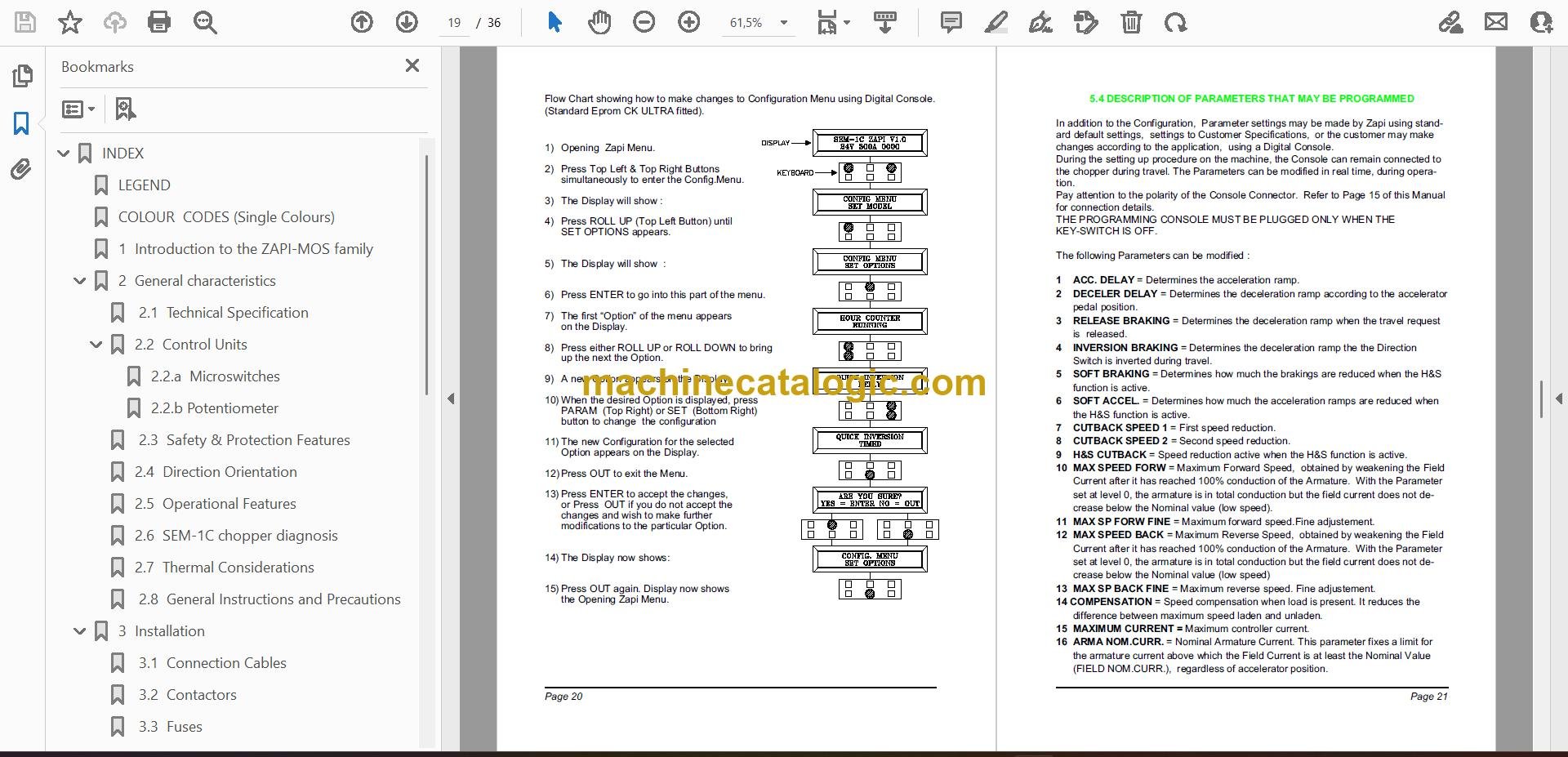Screen dimensions: 1568x757
Task: Go to the 3.3 Fuses bookmark
Action: (x=171, y=727)
